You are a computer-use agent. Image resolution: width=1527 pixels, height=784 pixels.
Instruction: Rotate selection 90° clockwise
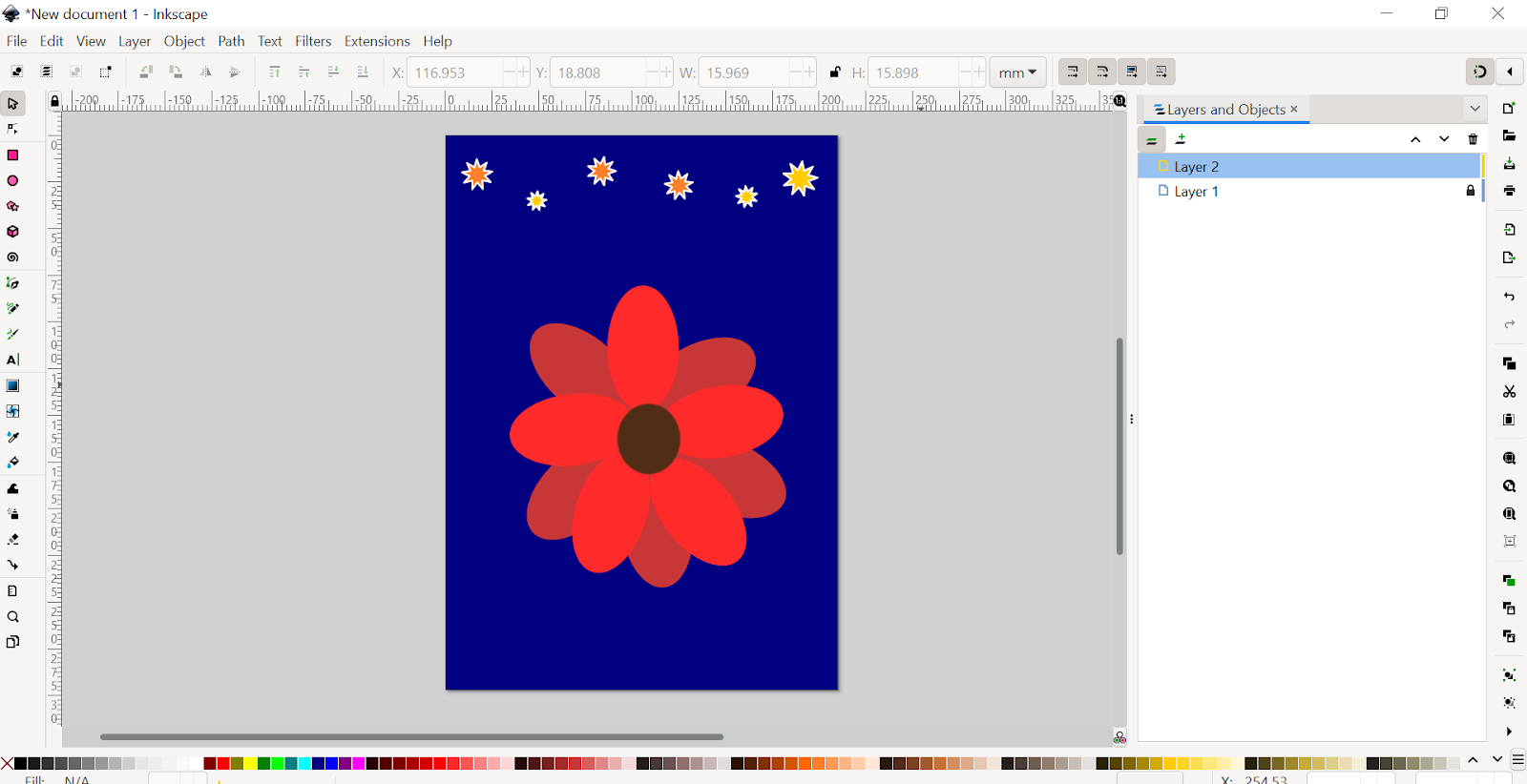click(x=176, y=72)
